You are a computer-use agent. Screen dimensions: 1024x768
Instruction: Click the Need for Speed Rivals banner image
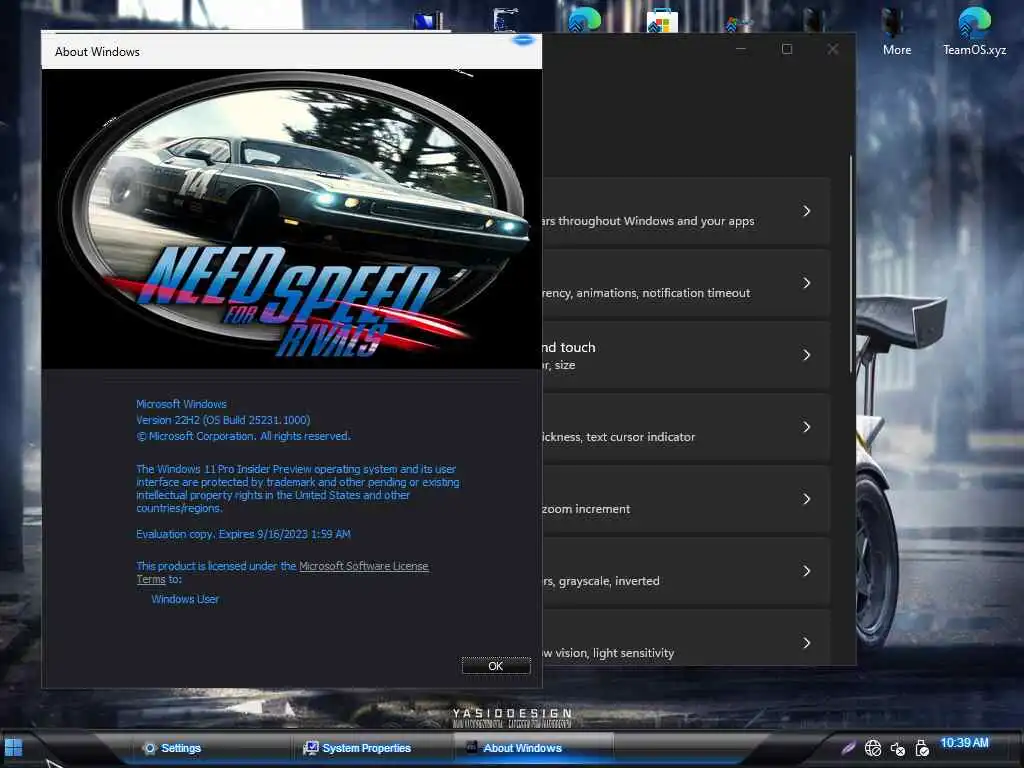(x=292, y=219)
